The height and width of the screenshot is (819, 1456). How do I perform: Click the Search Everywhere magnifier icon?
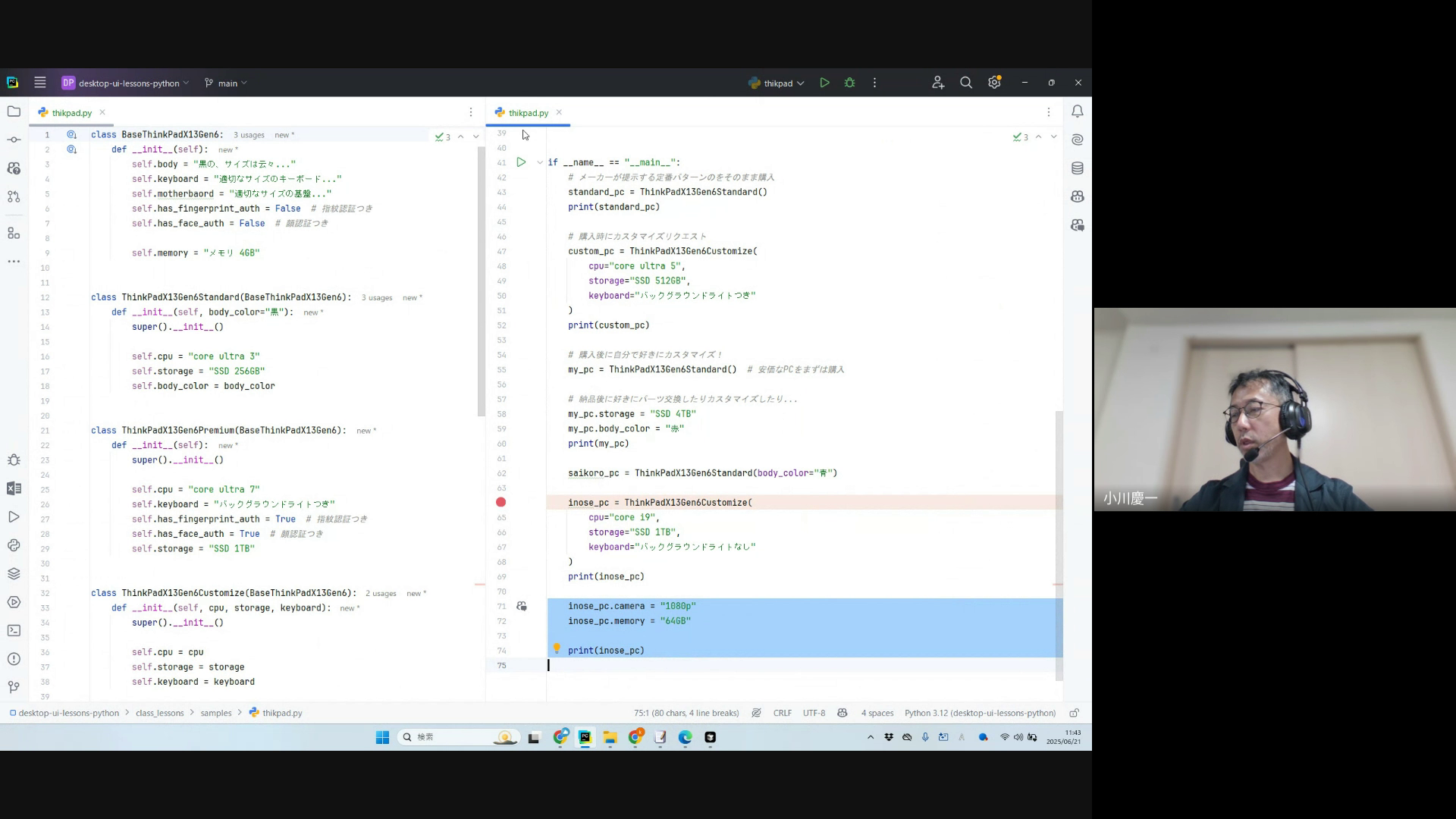click(x=965, y=83)
